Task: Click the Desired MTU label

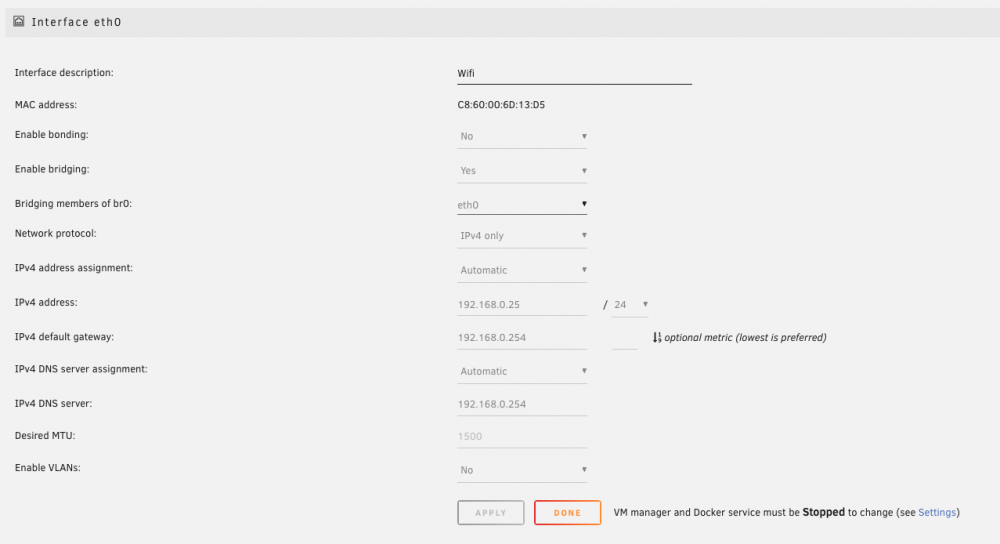Action: coord(45,436)
